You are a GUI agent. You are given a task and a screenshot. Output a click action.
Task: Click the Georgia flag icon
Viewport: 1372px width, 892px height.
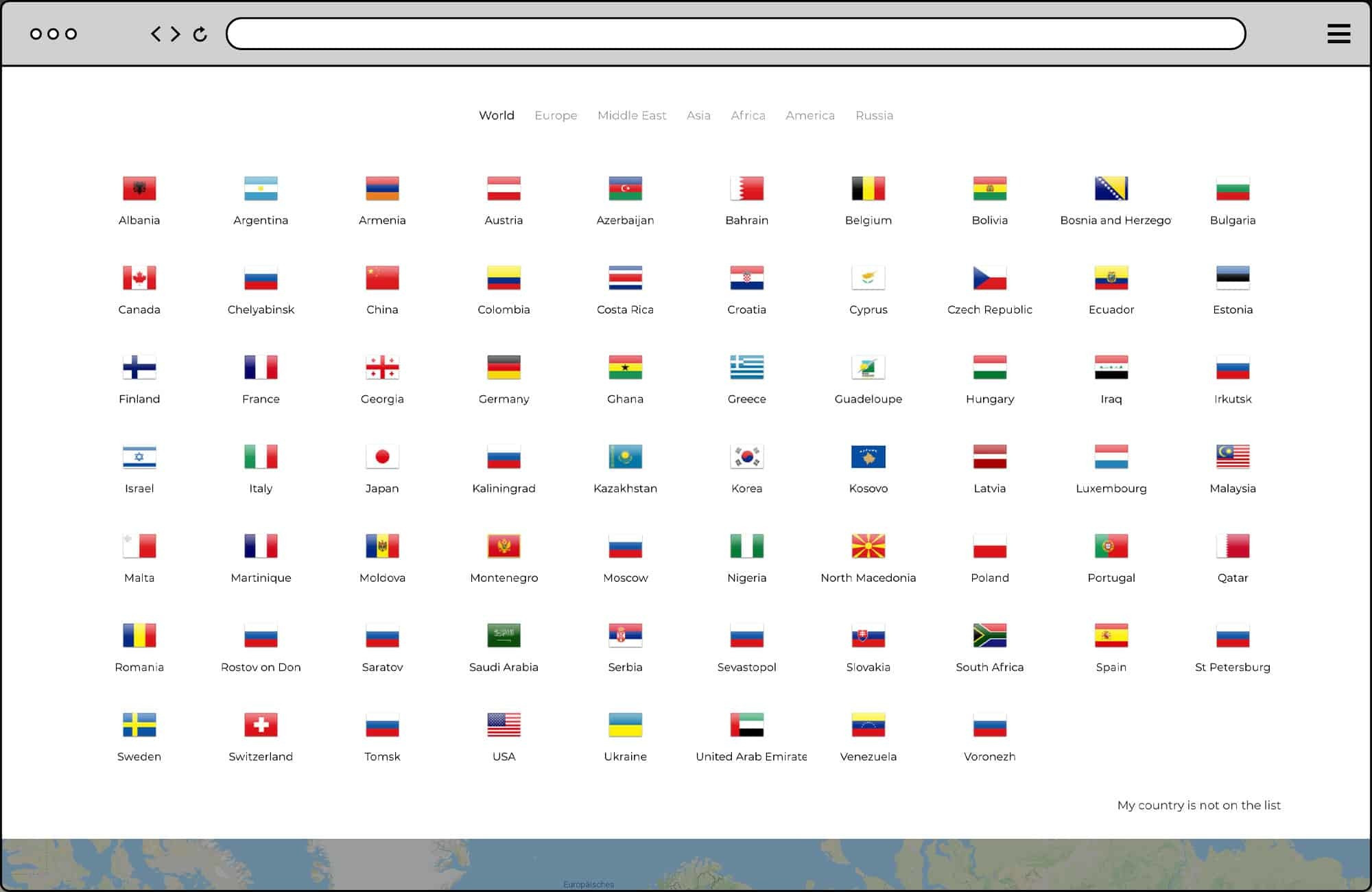pos(382,368)
